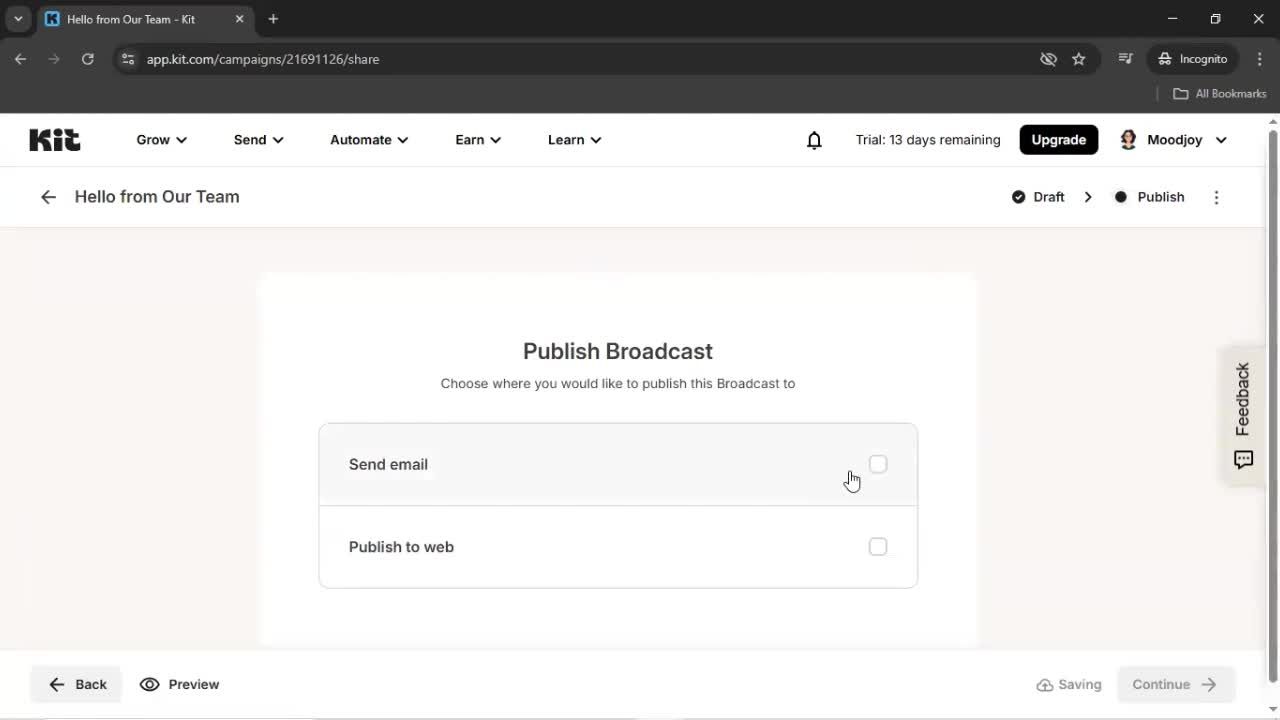The image size is (1280, 720).
Task: Click the site information icon in the address bar
Action: tap(128, 59)
